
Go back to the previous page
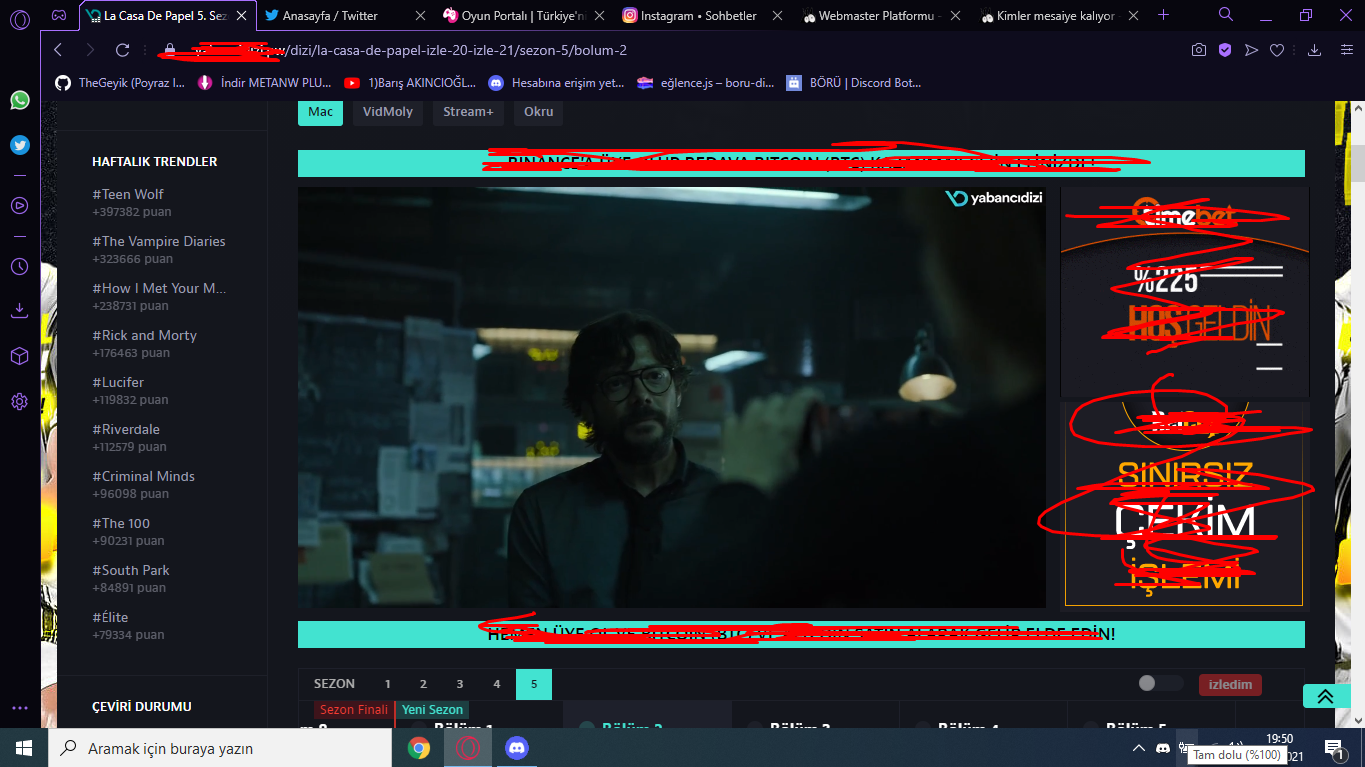click(58, 50)
